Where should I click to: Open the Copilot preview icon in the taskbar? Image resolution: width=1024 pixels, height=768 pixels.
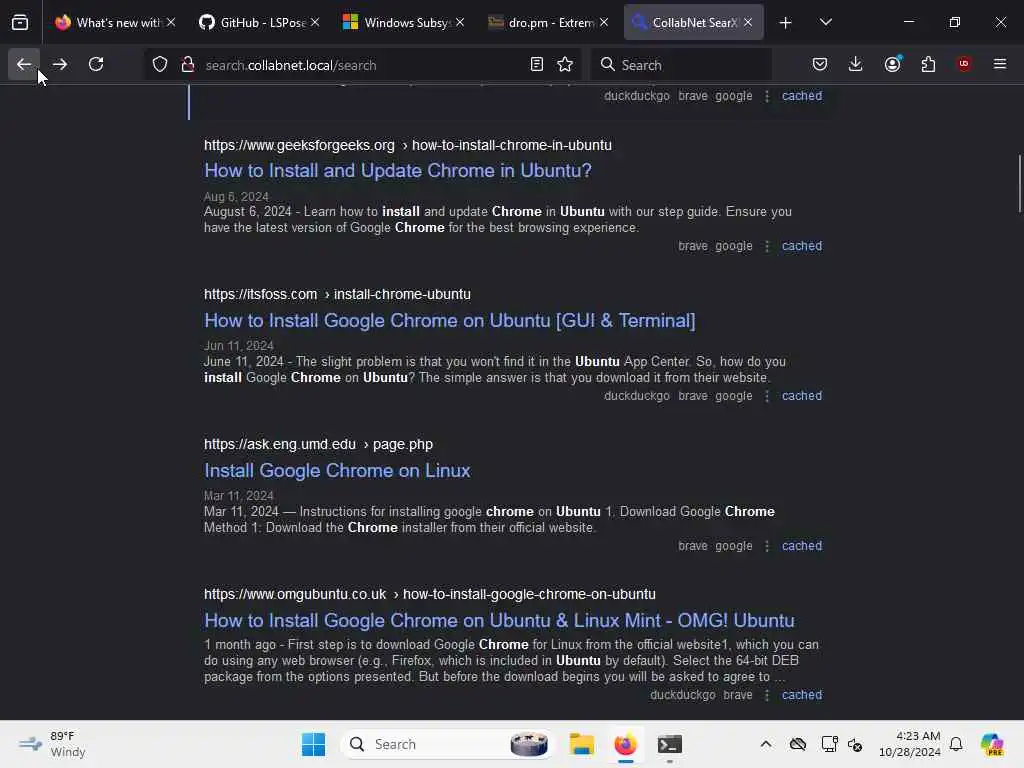(x=992, y=744)
